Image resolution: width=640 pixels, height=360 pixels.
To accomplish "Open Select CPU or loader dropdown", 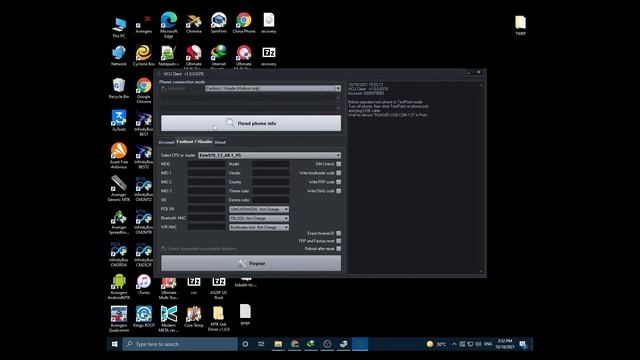I will tap(269, 156).
